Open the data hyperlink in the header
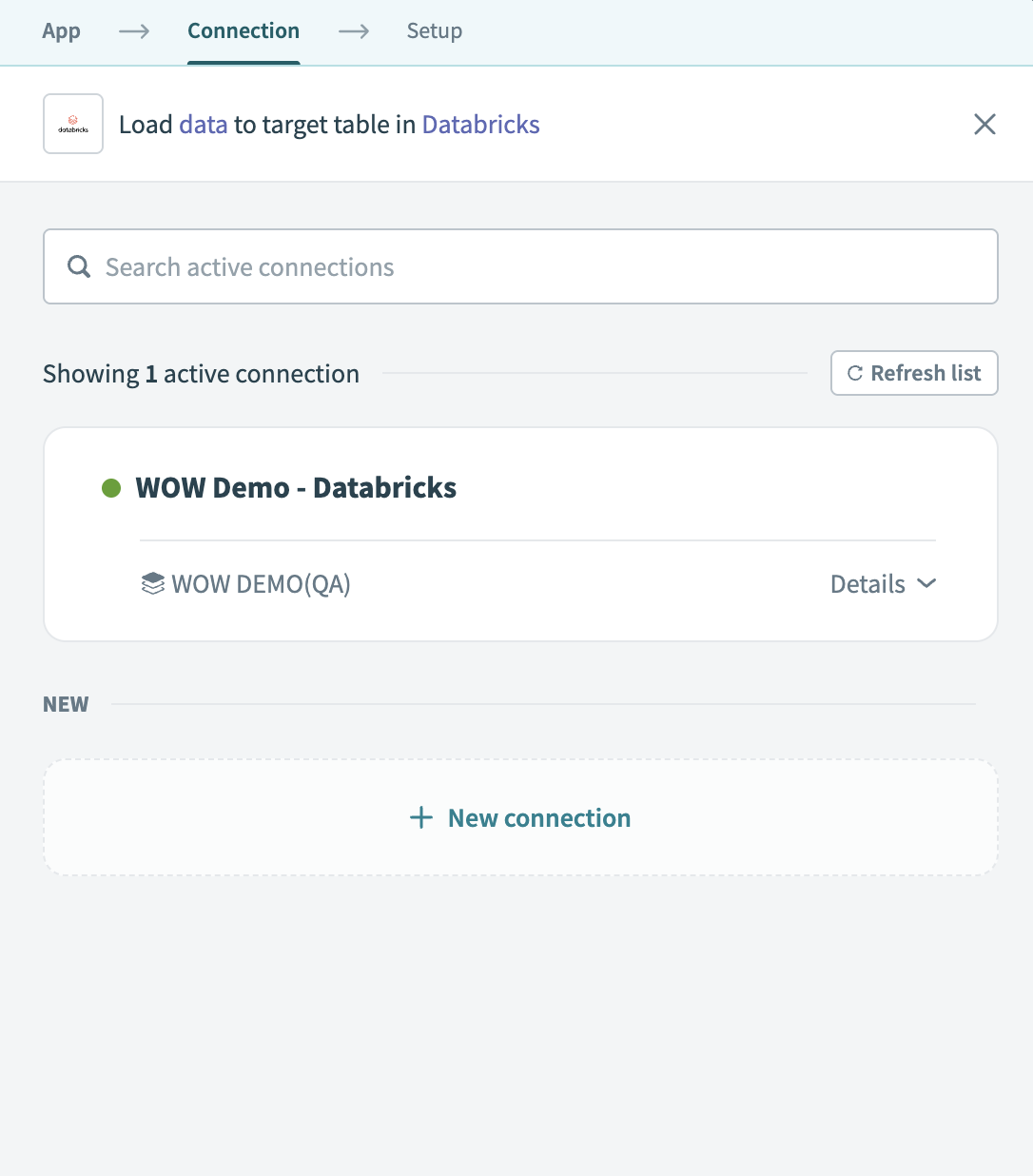Image resolution: width=1033 pixels, height=1176 pixels. pyautogui.click(x=203, y=124)
